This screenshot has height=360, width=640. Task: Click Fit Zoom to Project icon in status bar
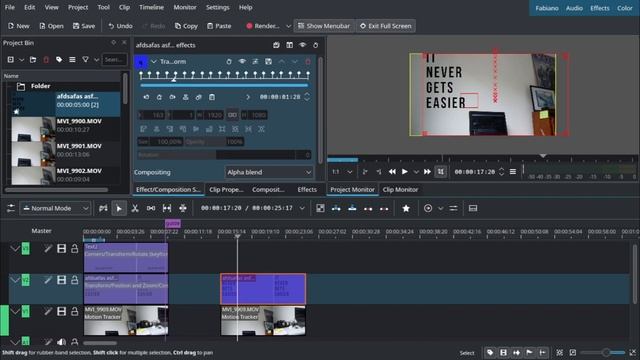(560, 352)
